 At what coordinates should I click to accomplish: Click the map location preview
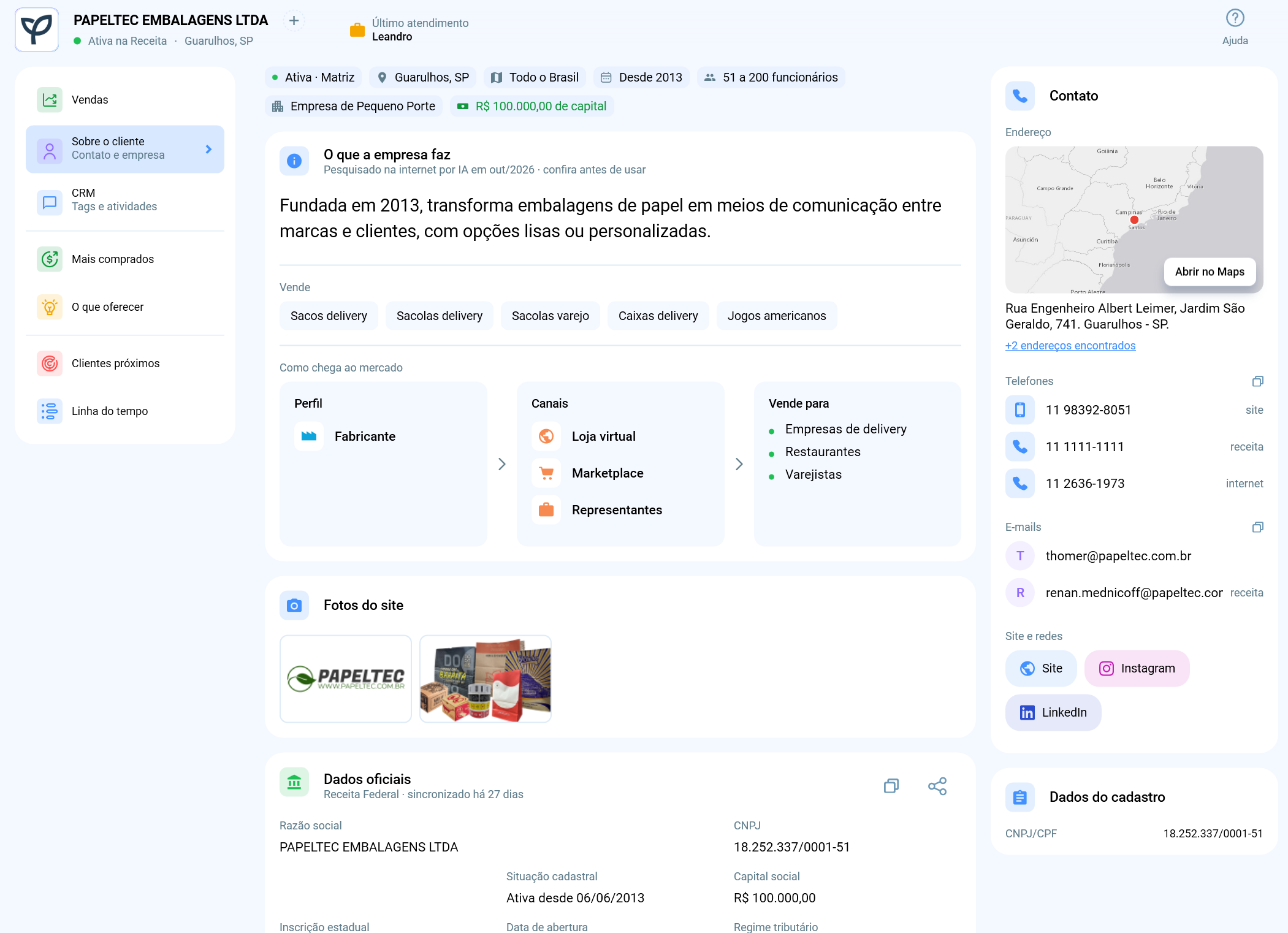coord(1134,219)
